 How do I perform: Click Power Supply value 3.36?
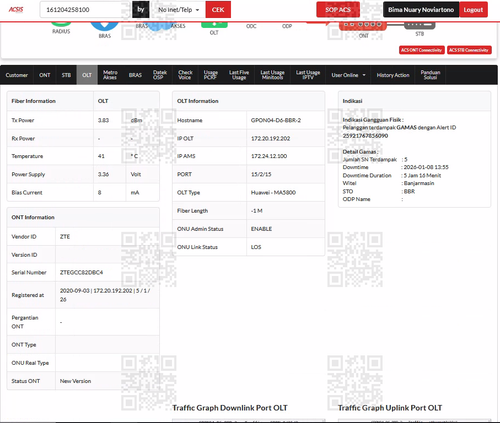point(103,174)
